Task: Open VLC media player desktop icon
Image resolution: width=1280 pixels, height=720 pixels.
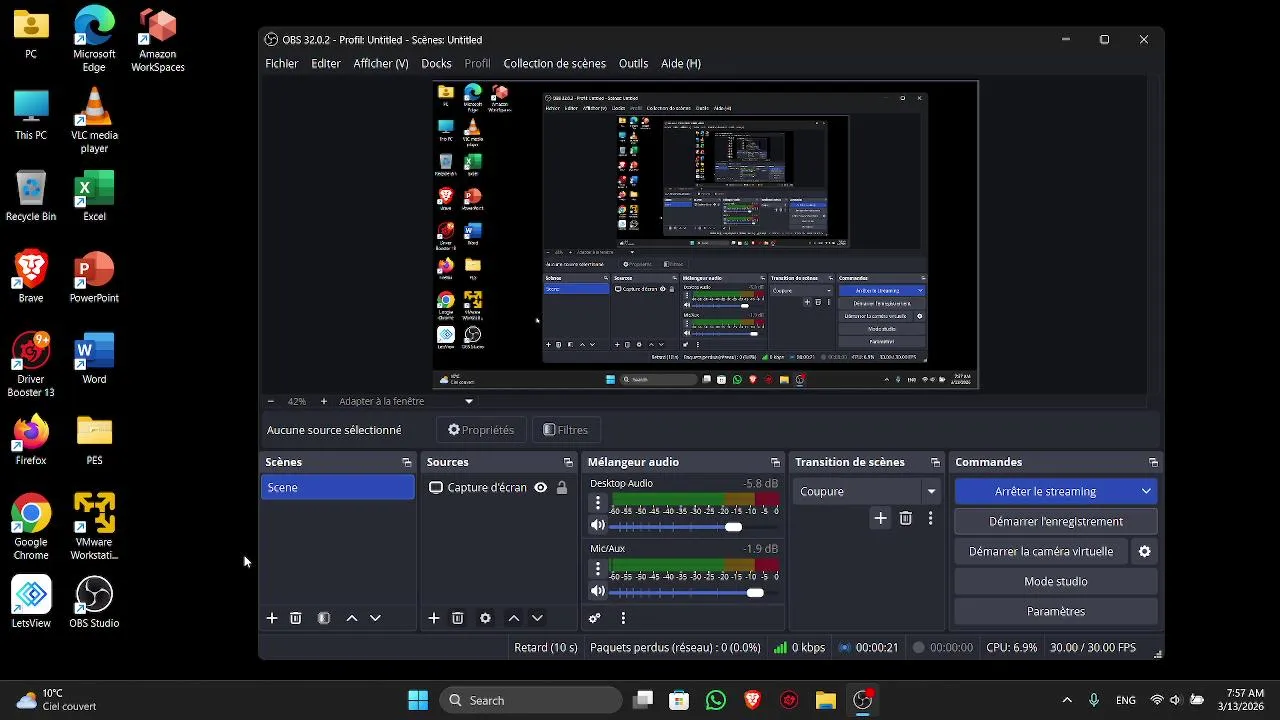Action: tap(94, 120)
